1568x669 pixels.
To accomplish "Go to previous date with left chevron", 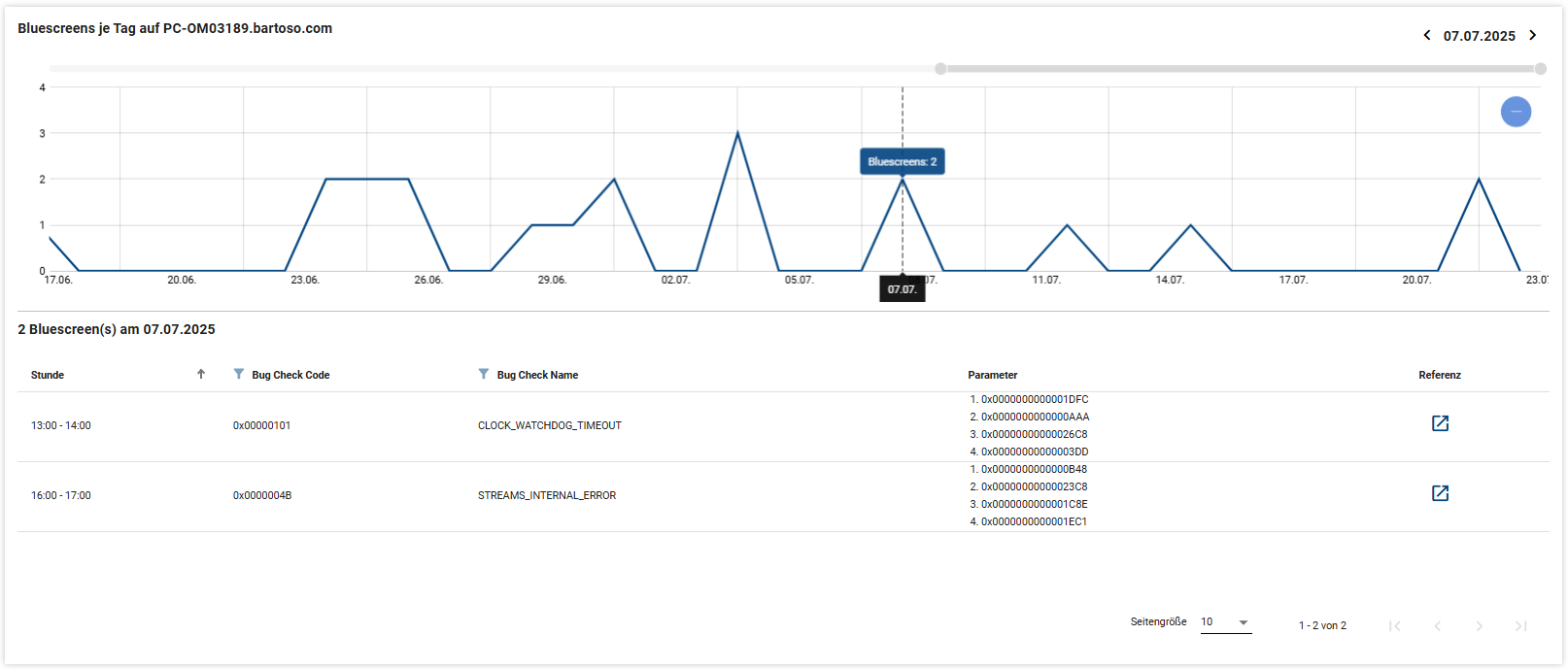I will [1426, 35].
